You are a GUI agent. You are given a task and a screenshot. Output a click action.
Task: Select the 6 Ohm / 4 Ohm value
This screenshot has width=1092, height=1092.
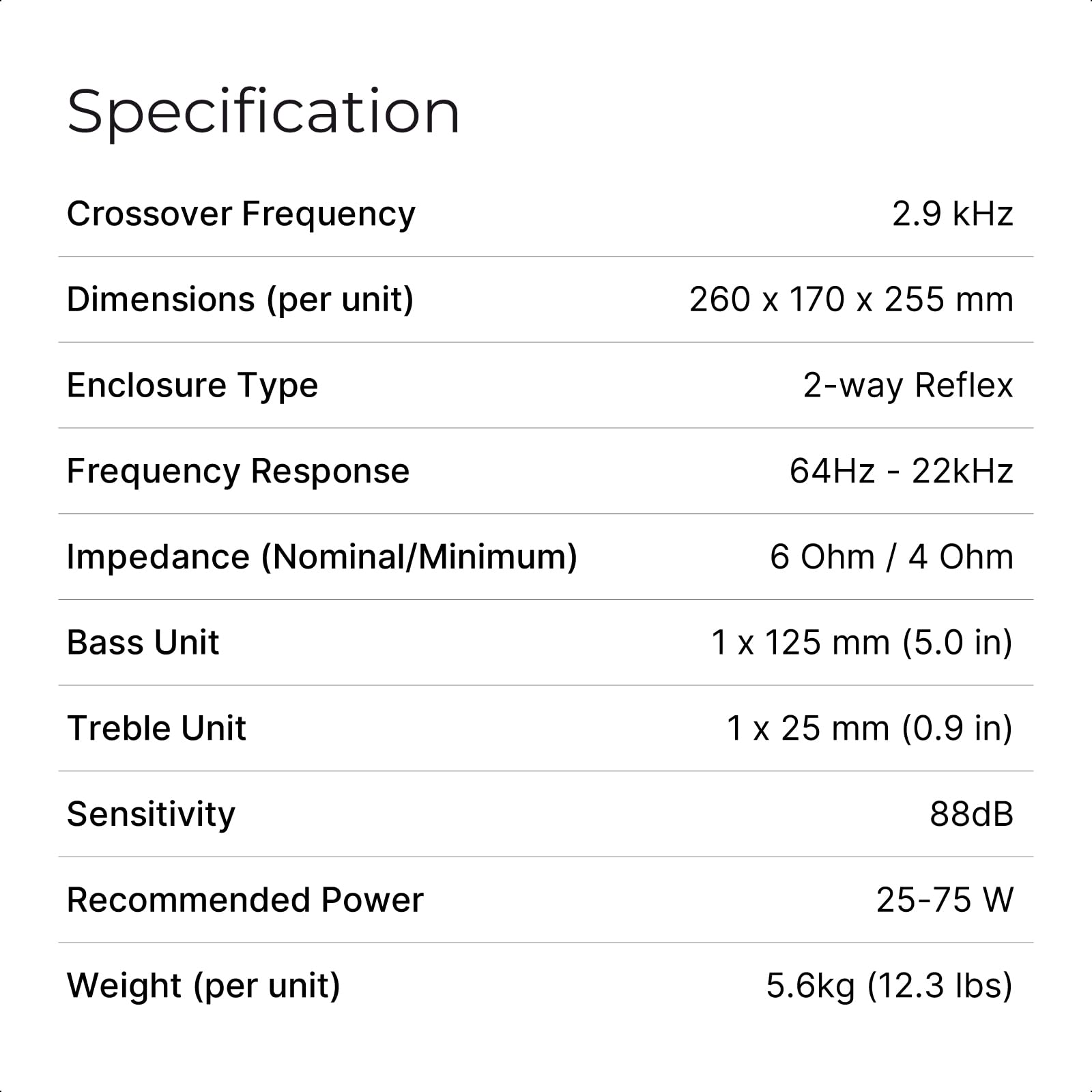click(x=891, y=557)
